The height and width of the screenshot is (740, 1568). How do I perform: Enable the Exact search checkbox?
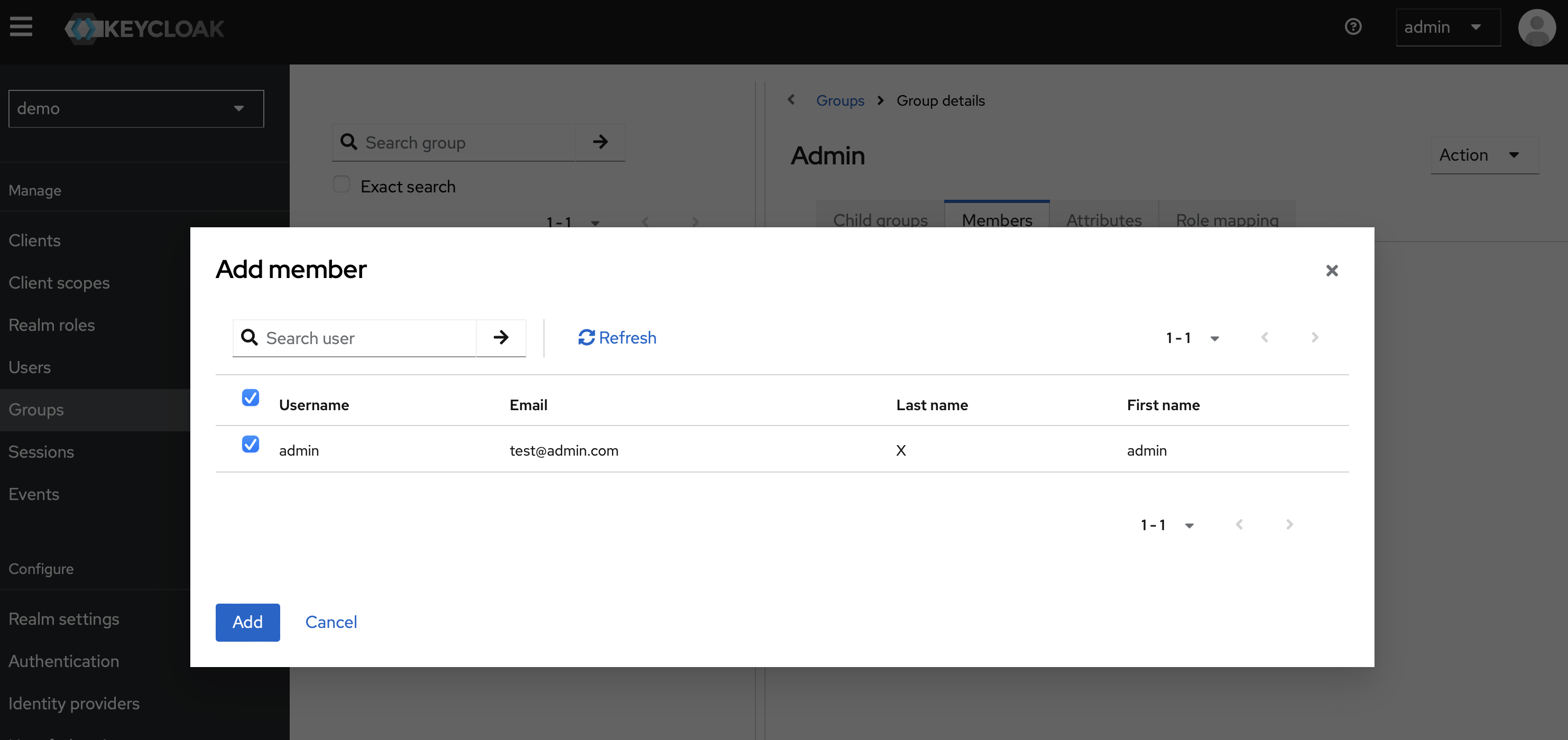point(342,184)
